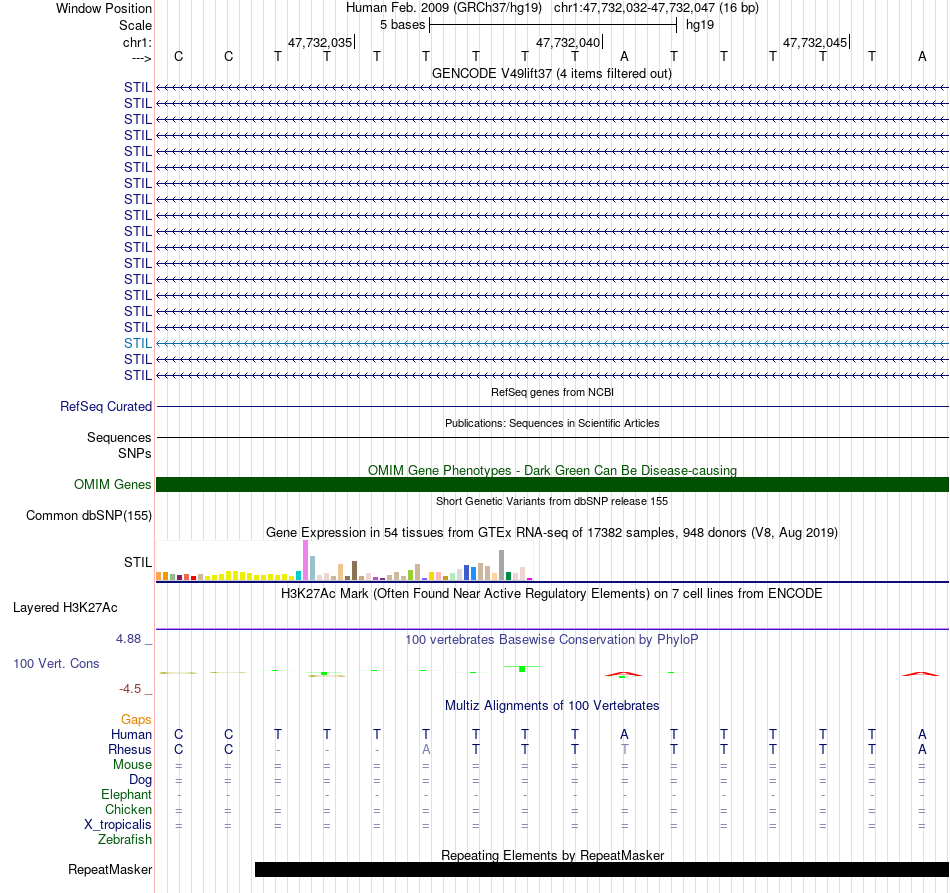
Task: Click the Sequences track label
Action: point(119,437)
